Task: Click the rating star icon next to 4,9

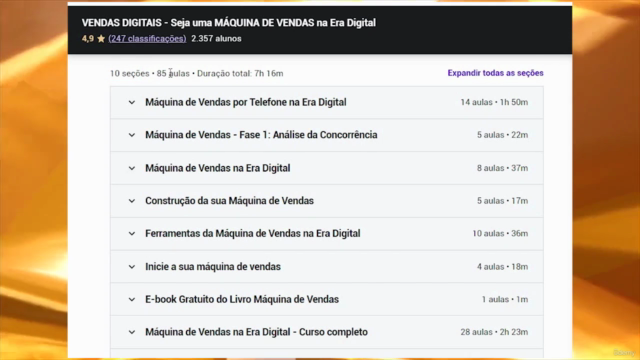Action: pos(101,38)
